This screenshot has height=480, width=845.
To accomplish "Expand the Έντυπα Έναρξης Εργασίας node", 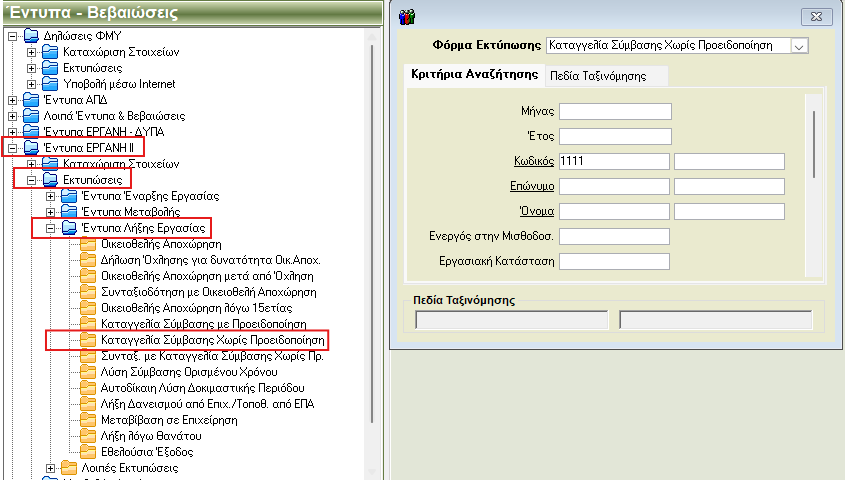I will point(51,196).
